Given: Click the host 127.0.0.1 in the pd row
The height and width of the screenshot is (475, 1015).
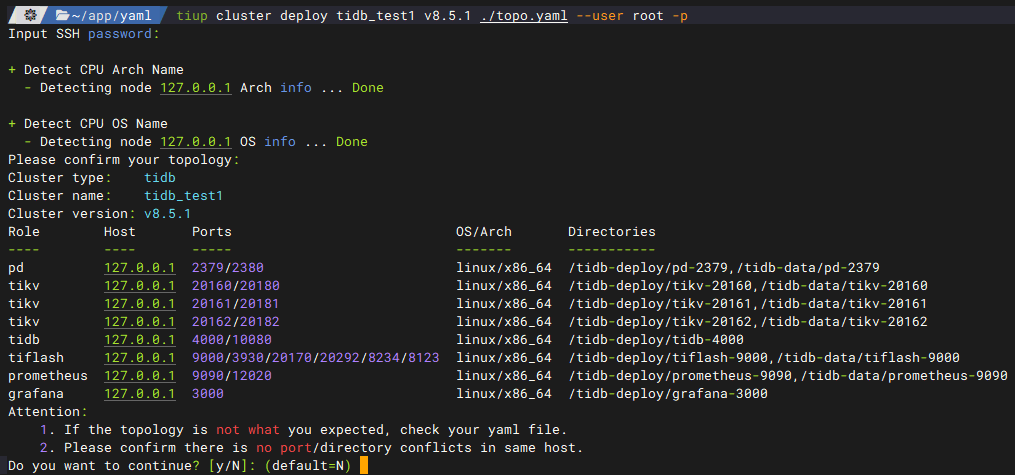Looking at the screenshot, I should (140, 268).
